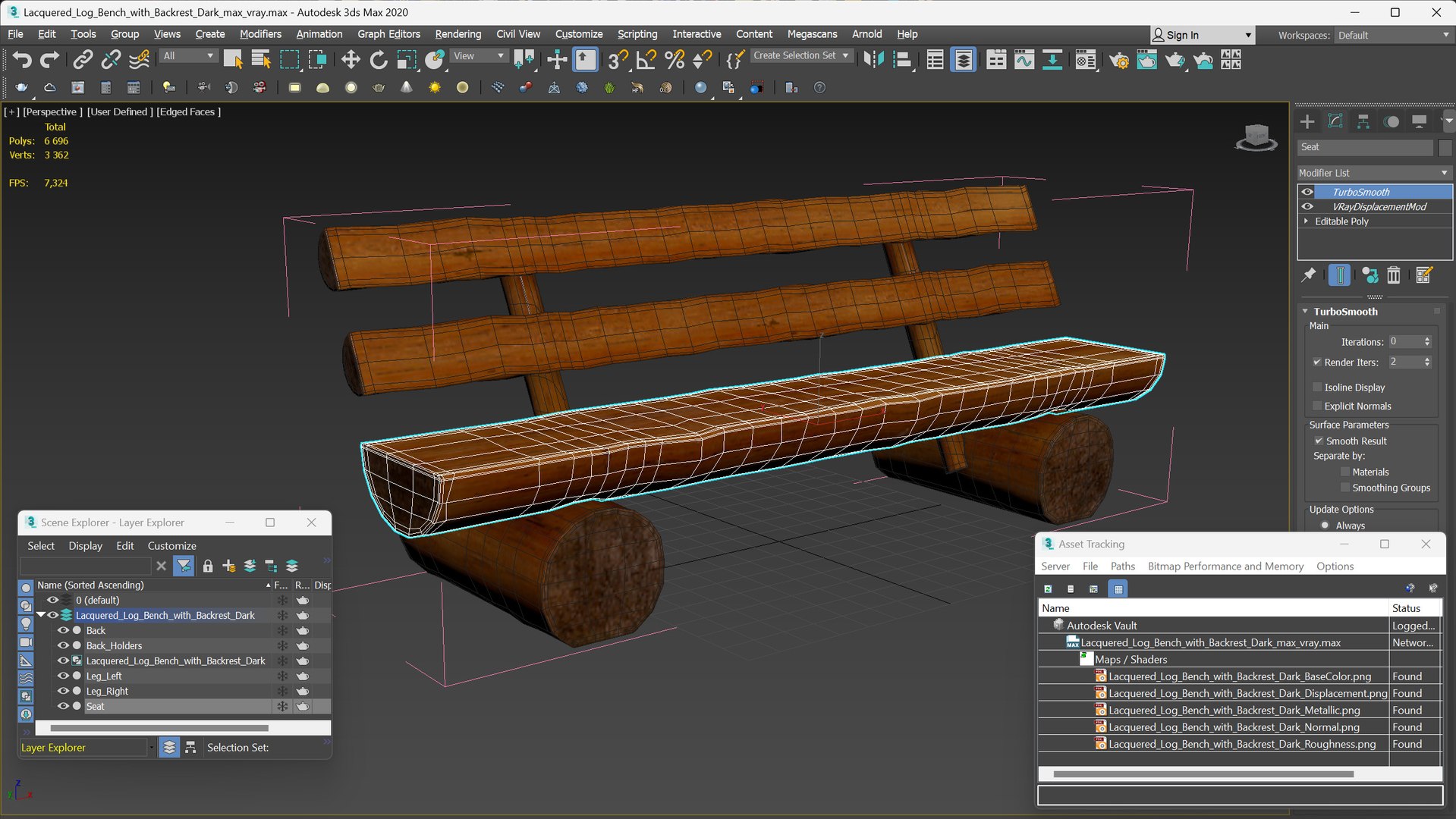Image resolution: width=1456 pixels, height=819 pixels.
Task: Enable Separate by Smoothing Groups checkbox
Action: click(x=1345, y=488)
